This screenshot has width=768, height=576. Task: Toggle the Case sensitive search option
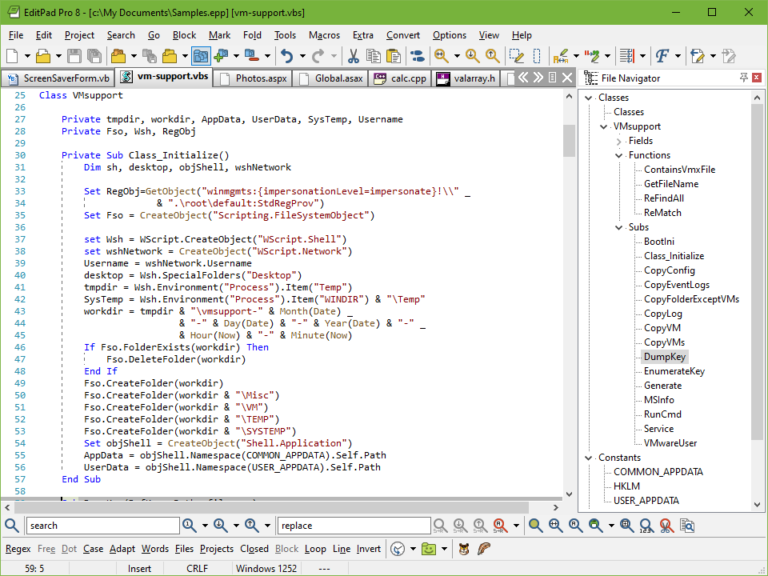[x=93, y=548]
